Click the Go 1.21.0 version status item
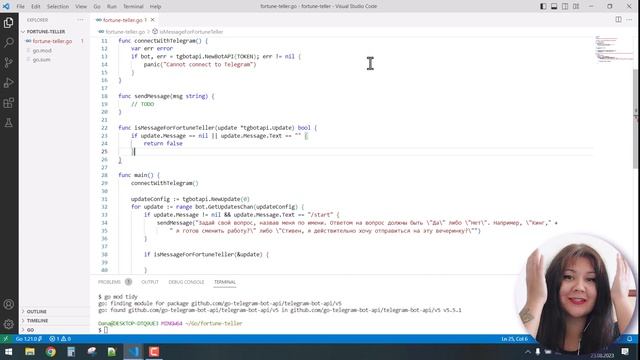This screenshot has width=640, height=360. [29, 339]
